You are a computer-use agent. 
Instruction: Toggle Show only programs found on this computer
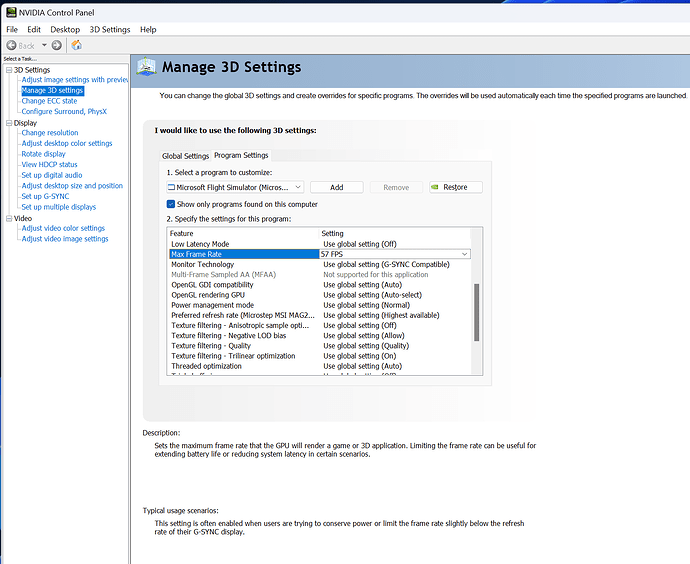[171, 204]
